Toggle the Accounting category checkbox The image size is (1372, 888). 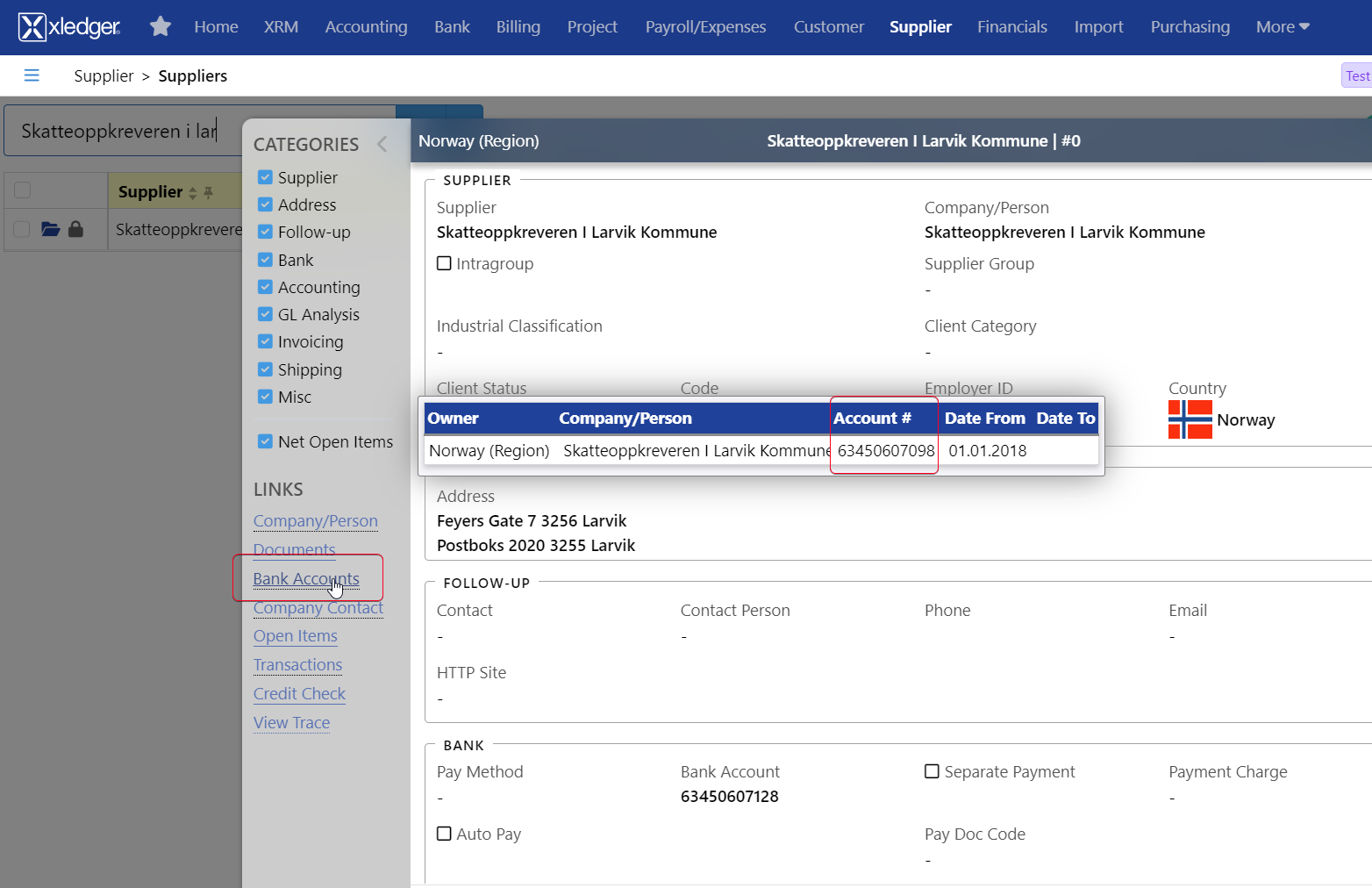click(265, 287)
